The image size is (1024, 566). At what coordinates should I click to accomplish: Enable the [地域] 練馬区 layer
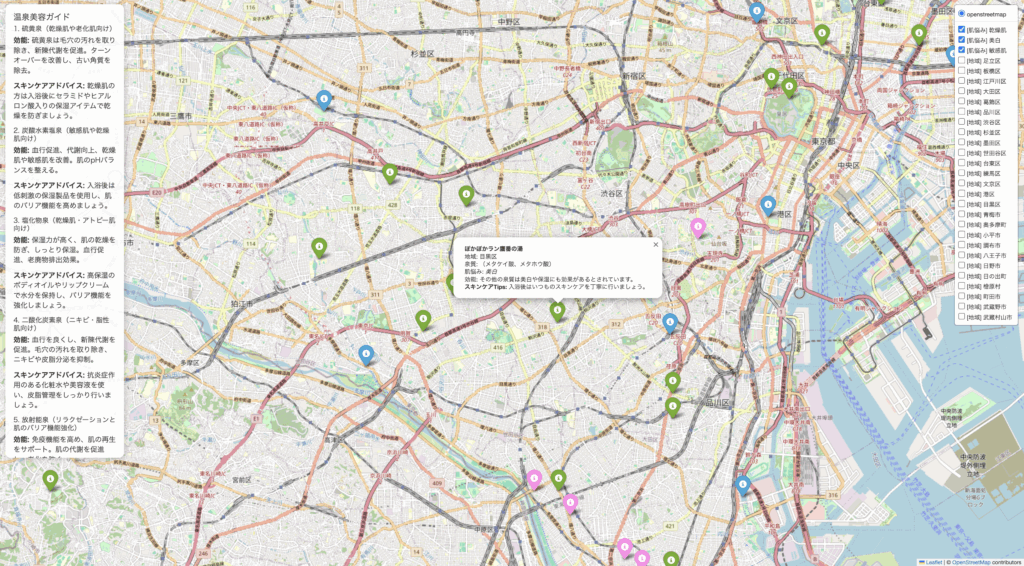(962, 173)
